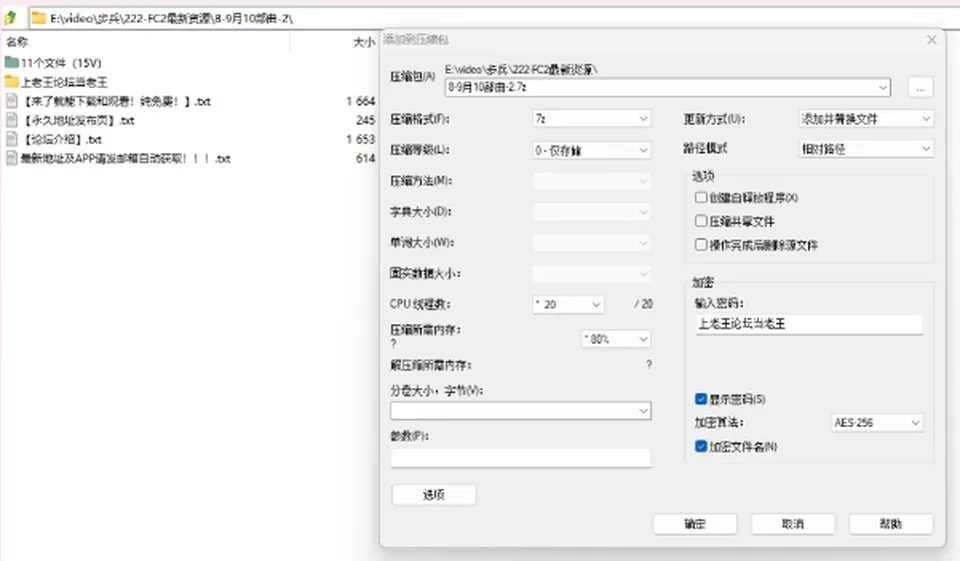Click the disabled 单词大小 dropdown

[x=591, y=243]
